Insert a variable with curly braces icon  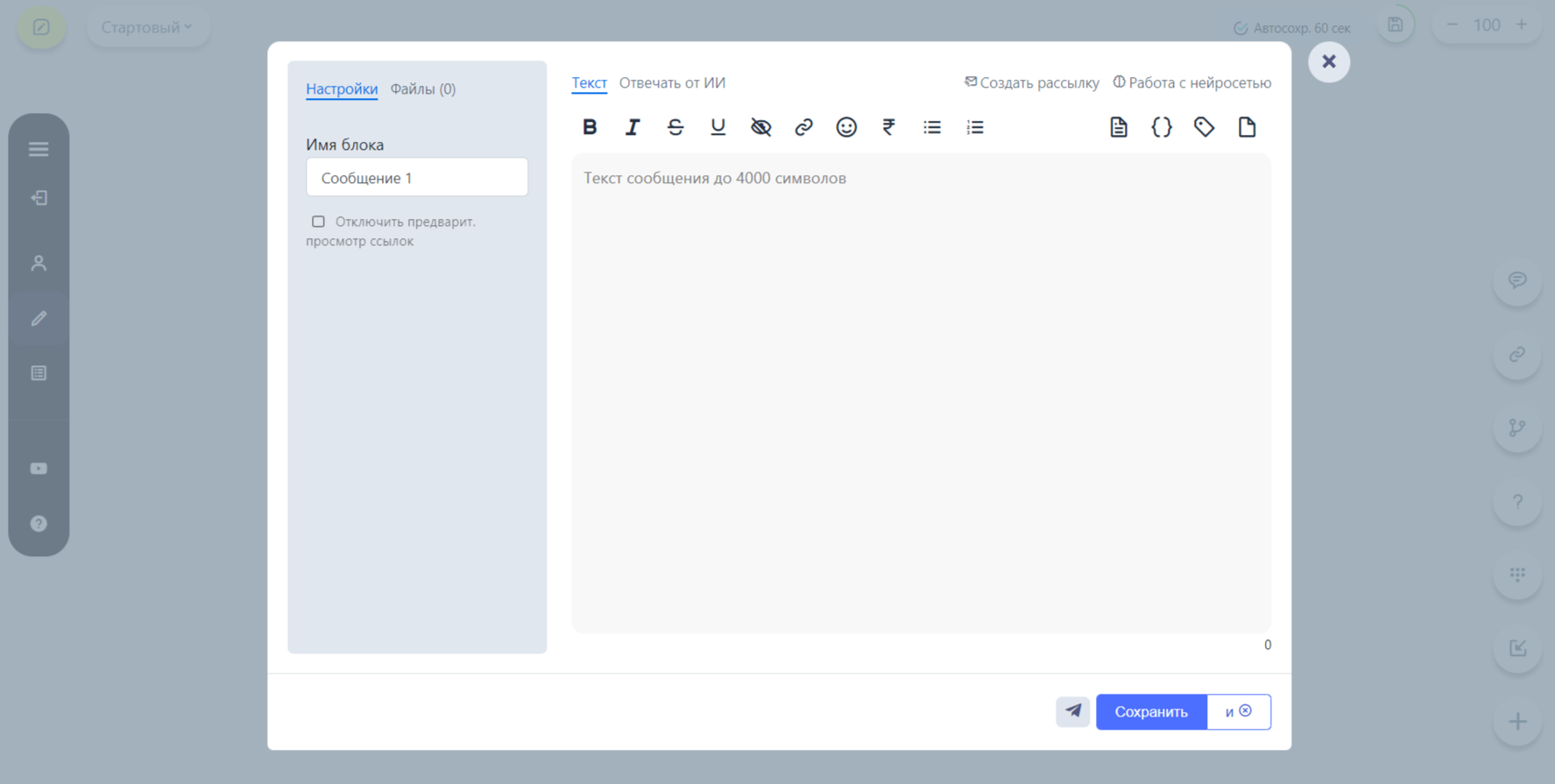[1162, 127]
